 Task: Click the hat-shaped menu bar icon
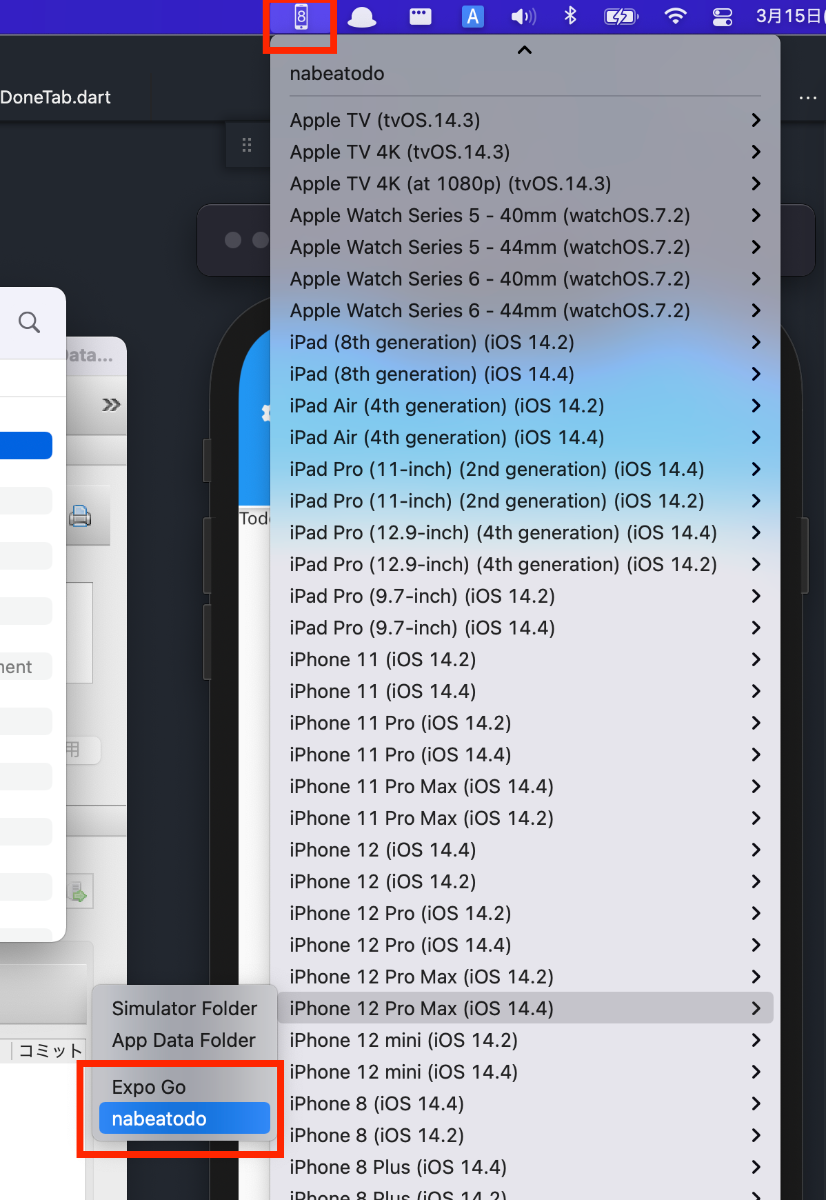(x=361, y=16)
